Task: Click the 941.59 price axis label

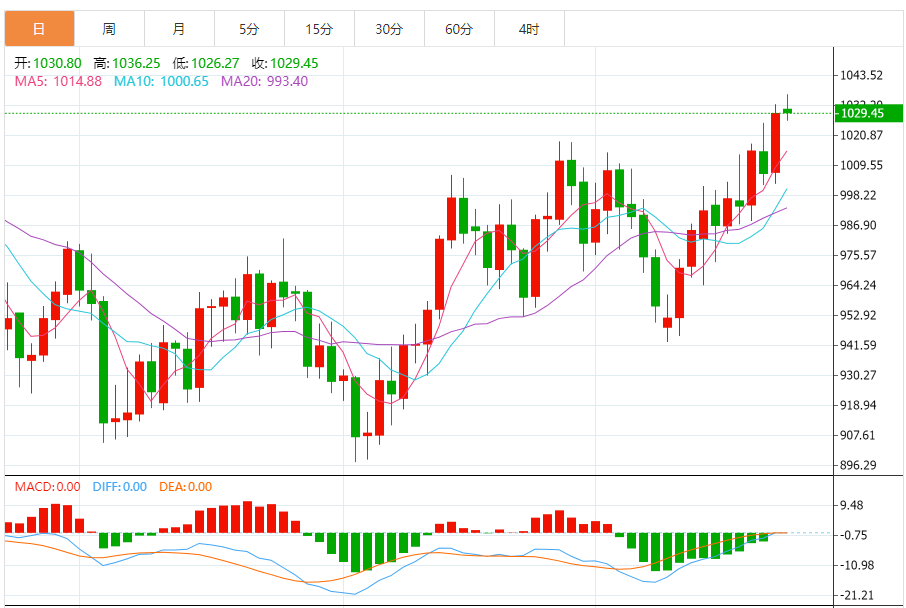Action: (857, 345)
